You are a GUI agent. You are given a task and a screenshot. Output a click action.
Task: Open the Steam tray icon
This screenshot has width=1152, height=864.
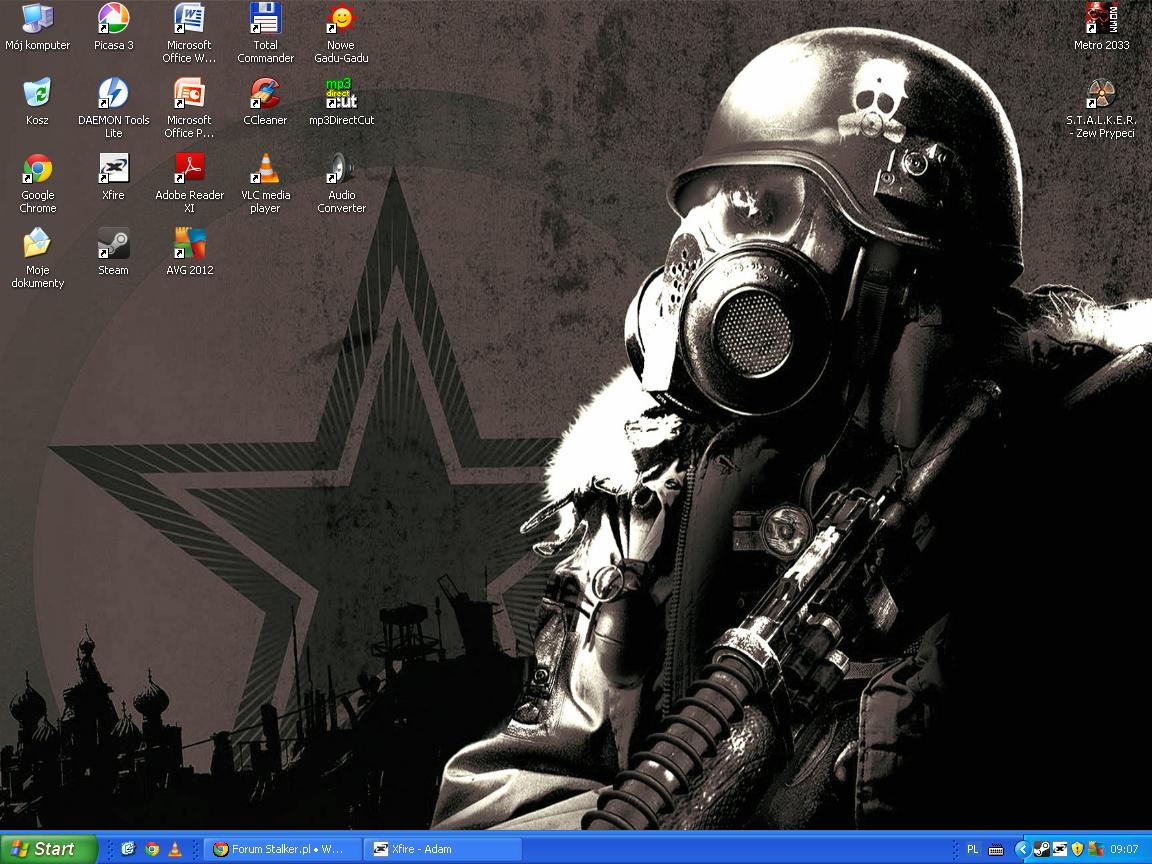(x=1041, y=849)
